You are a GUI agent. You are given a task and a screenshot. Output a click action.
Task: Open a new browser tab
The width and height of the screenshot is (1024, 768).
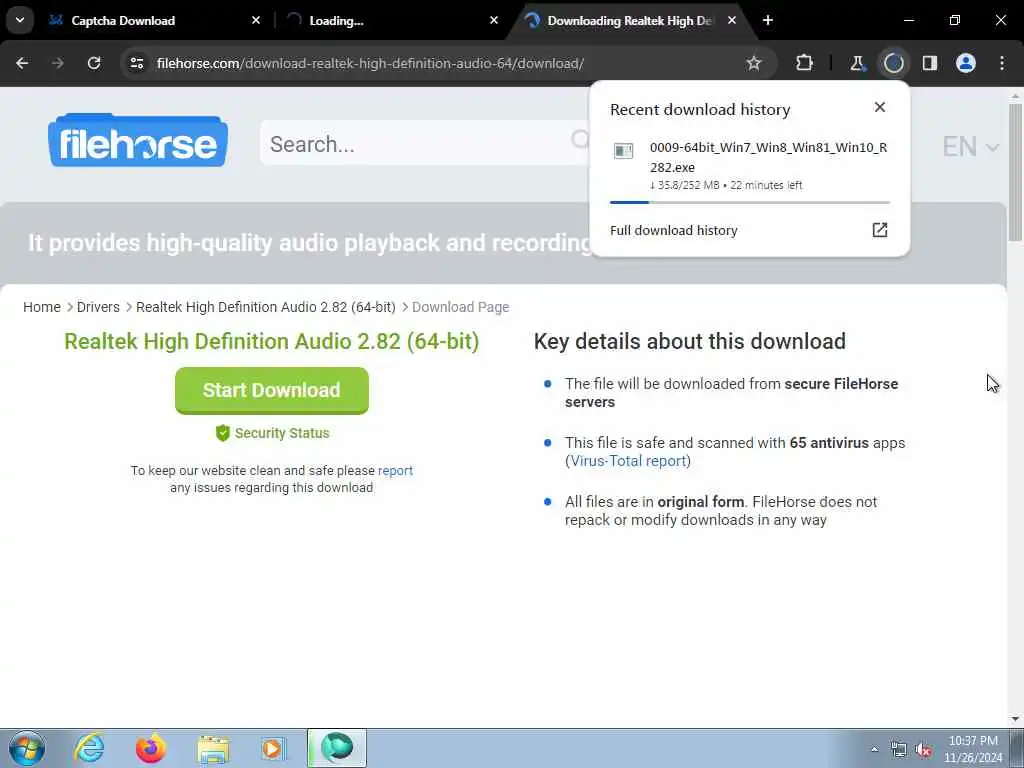[768, 20]
